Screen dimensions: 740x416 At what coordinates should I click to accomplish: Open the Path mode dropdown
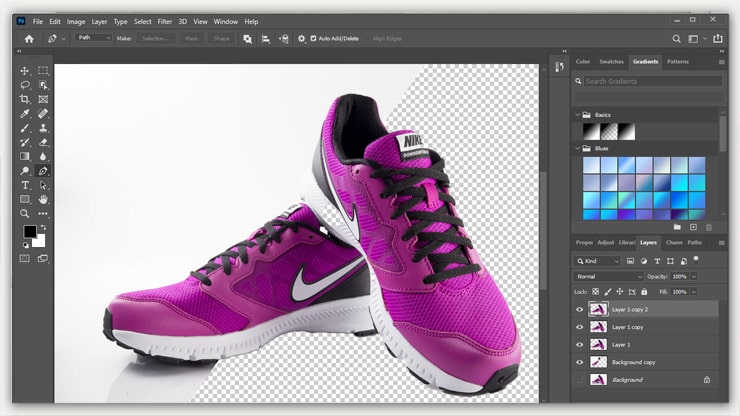coord(93,38)
